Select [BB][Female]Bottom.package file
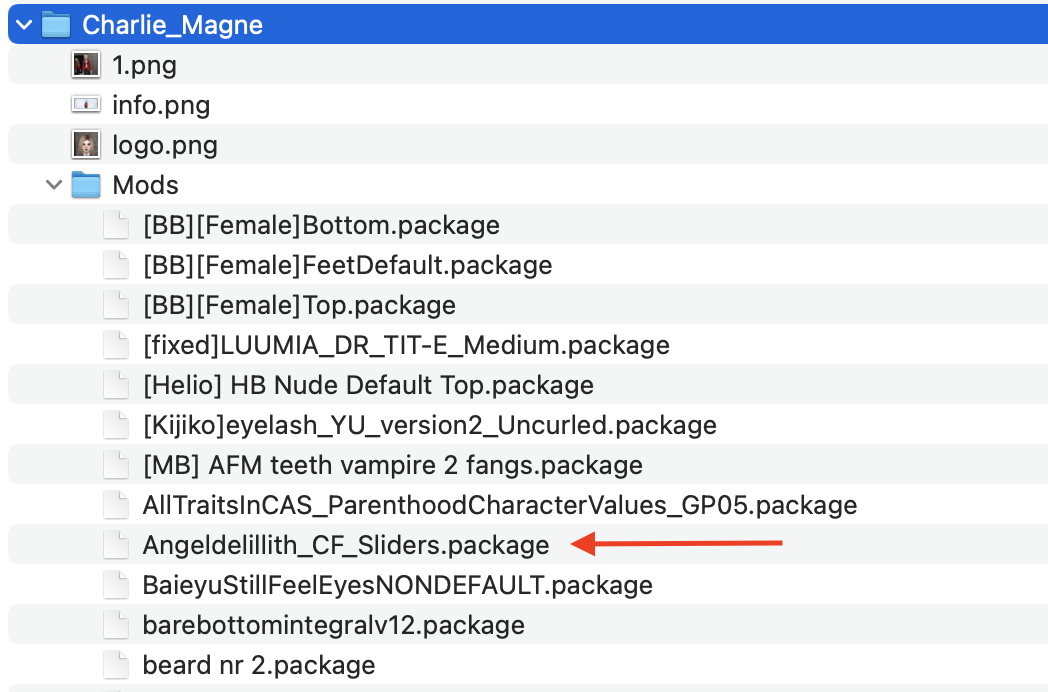 pos(528,225)
